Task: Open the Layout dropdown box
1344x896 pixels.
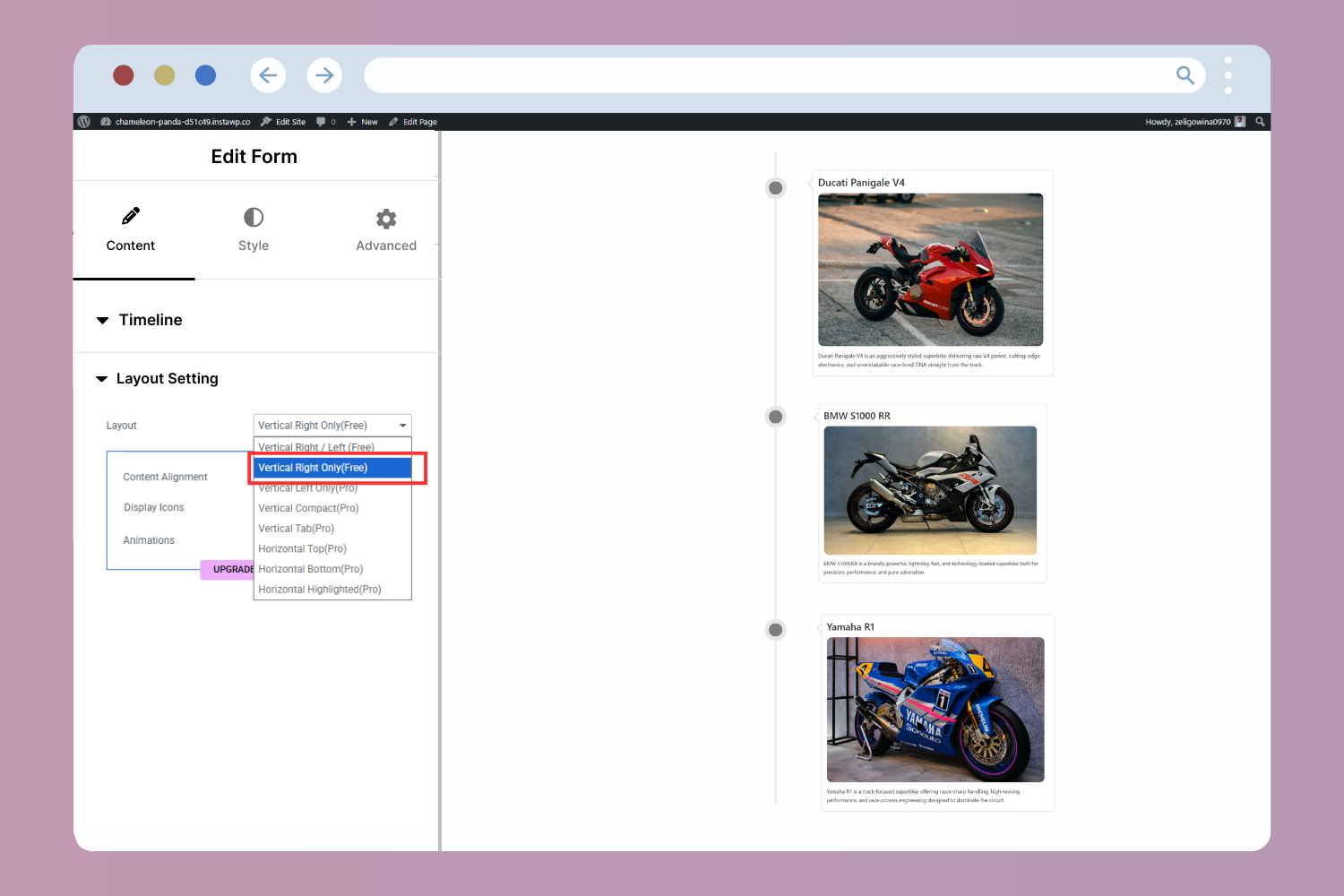Action: pyautogui.click(x=332, y=426)
